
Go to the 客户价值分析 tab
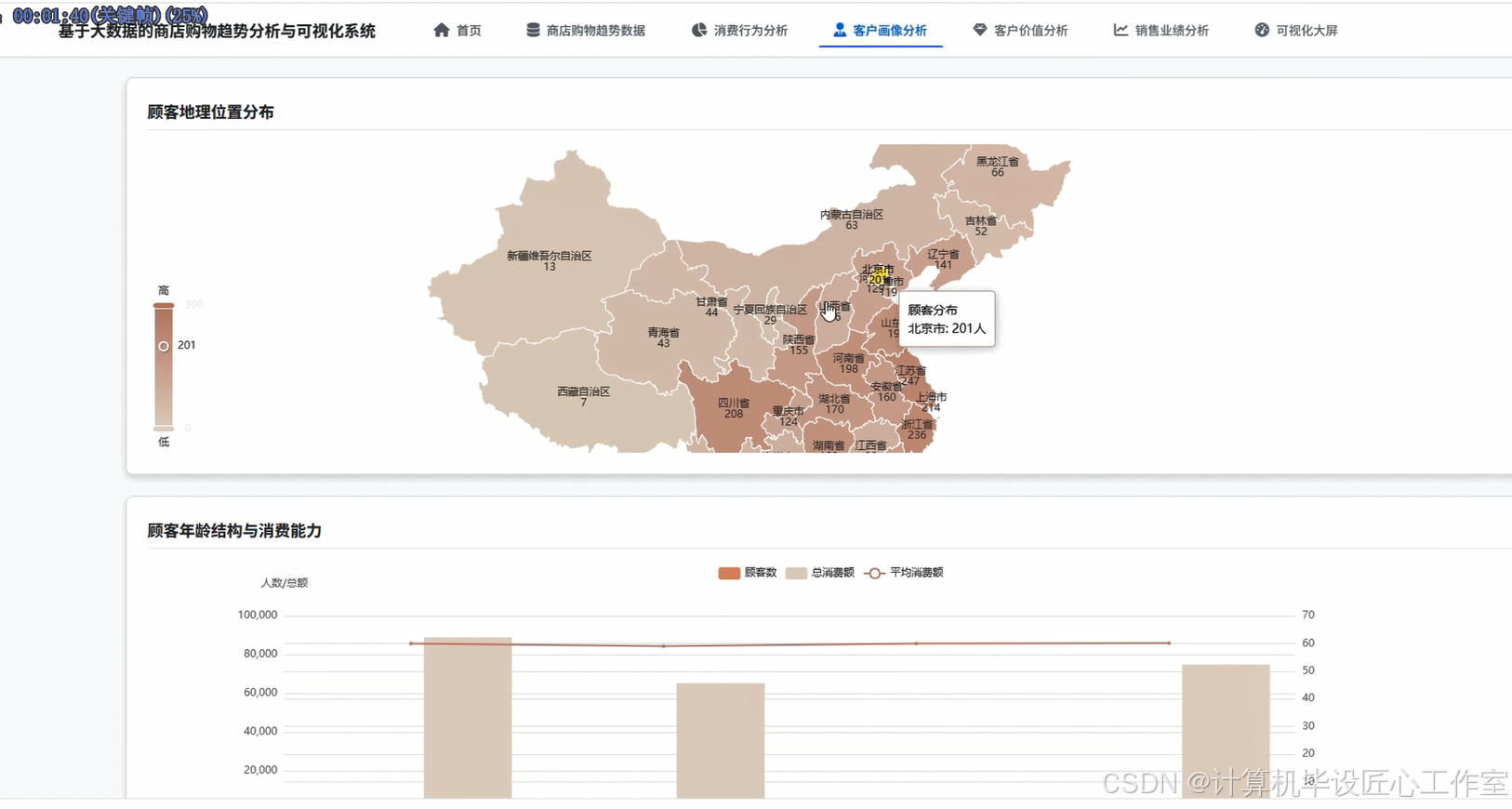[1021, 30]
